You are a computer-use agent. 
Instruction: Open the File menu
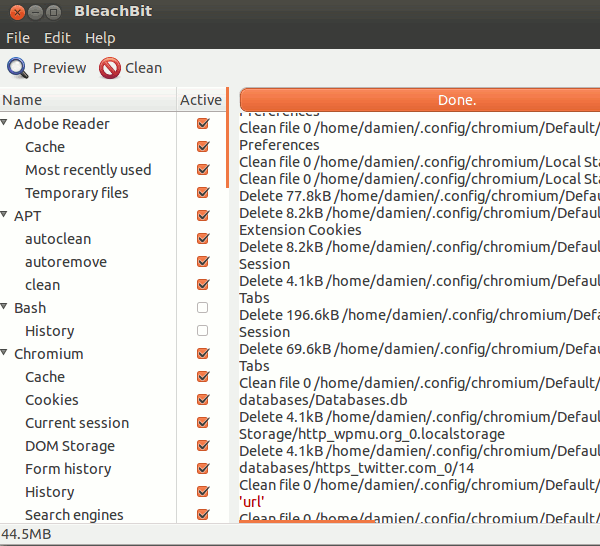[18, 38]
